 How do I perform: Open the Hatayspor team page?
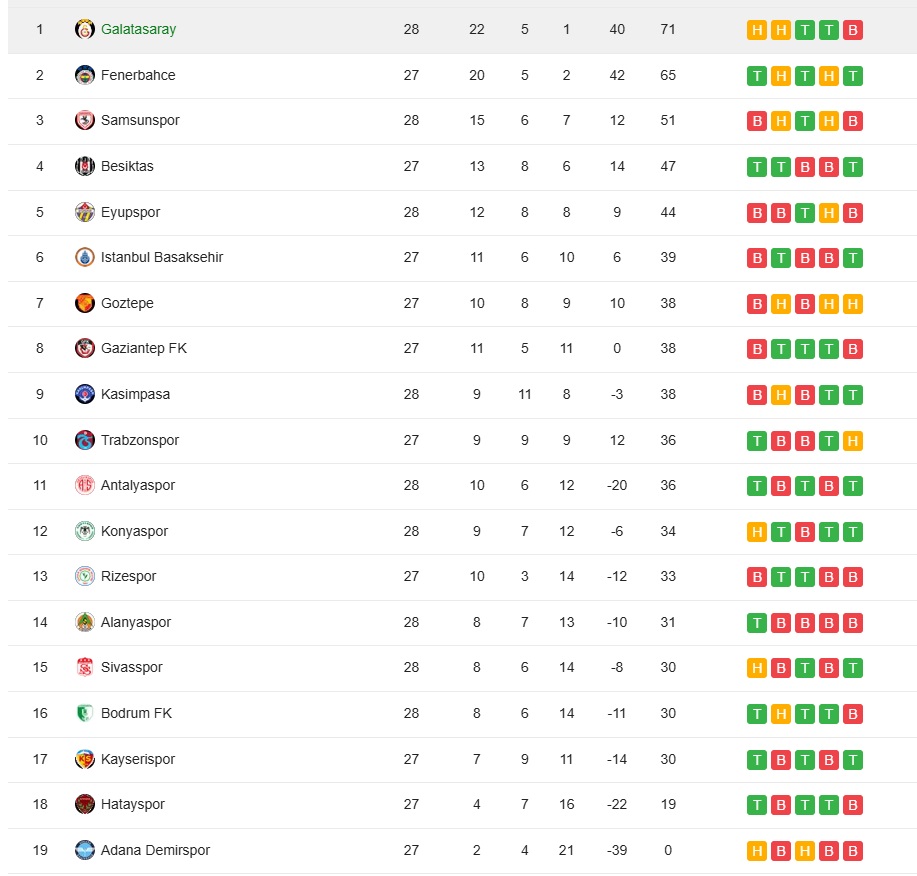coord(132,805)
